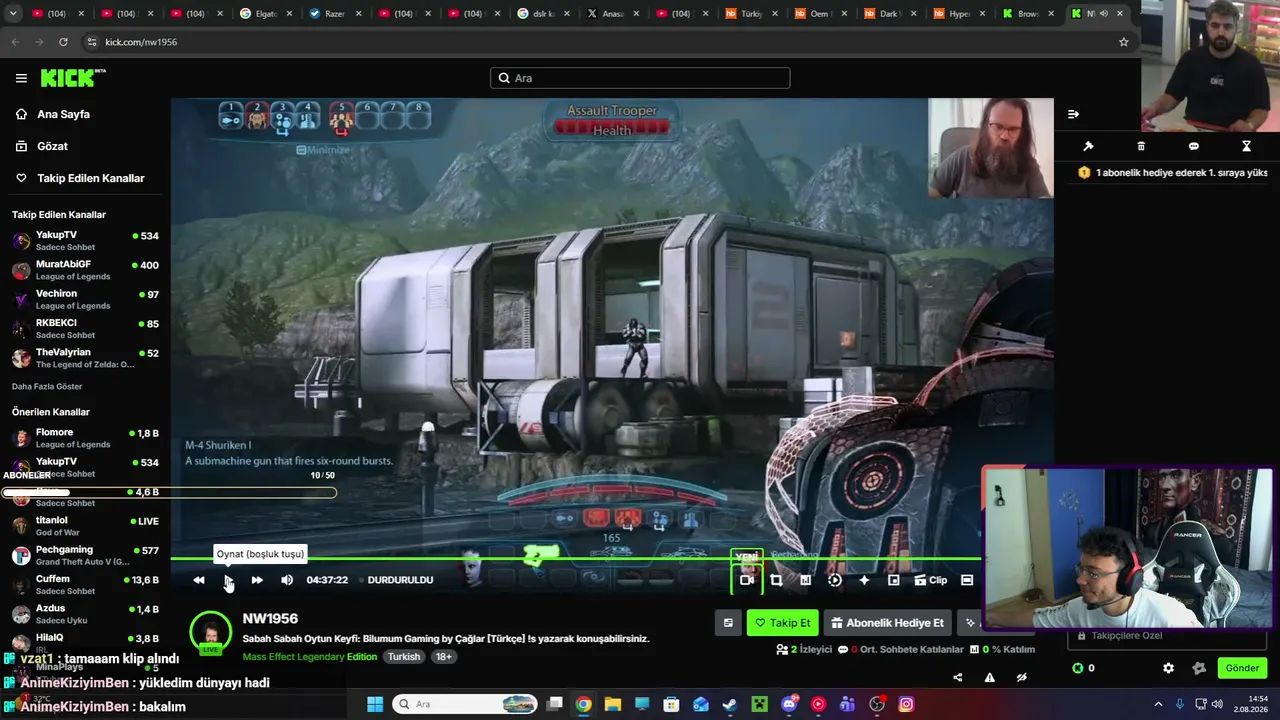Screen dimensions: 1280x720
Task: Switch to the dslr Google search tab
Action: (x=542, y=14)
